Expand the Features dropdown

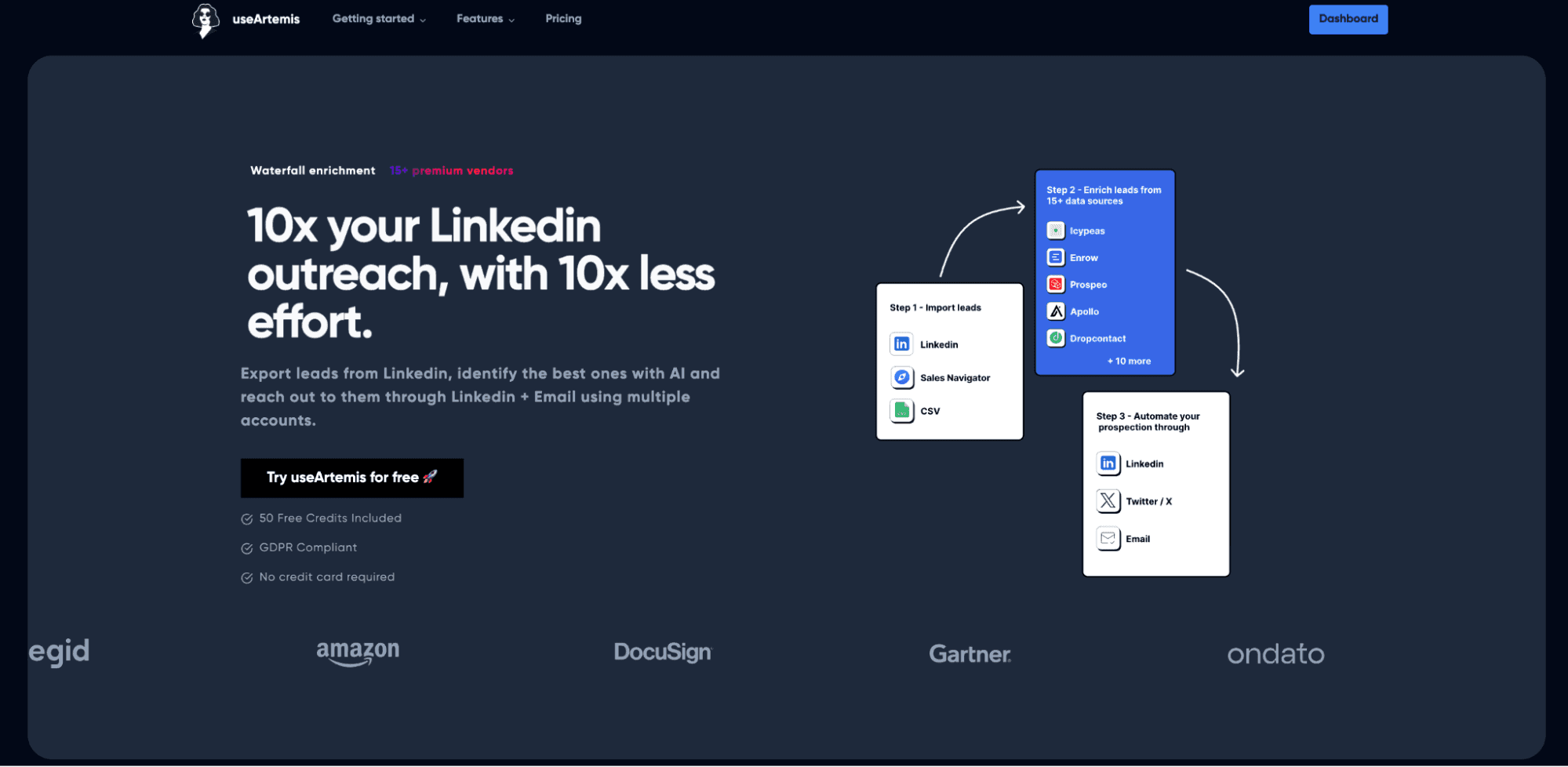pyautogui.click(x=486, y=19)
